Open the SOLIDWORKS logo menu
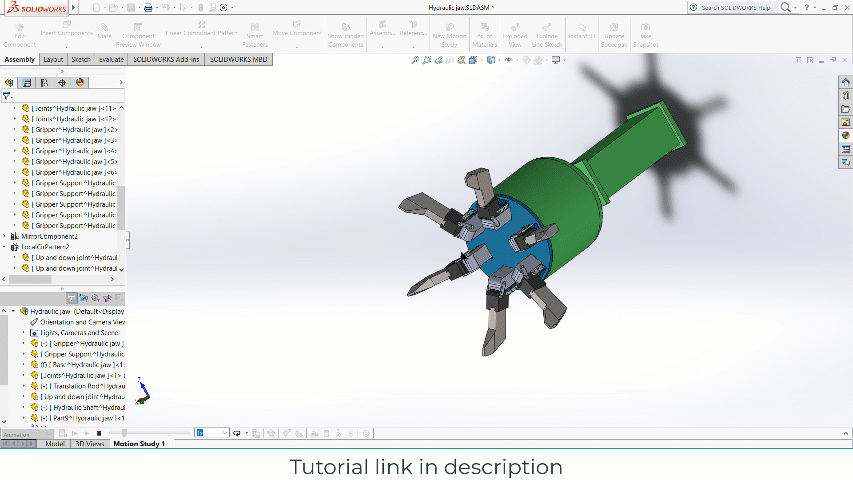The width and height of the screenshot is (853, 480). click(x=36, y=8)
